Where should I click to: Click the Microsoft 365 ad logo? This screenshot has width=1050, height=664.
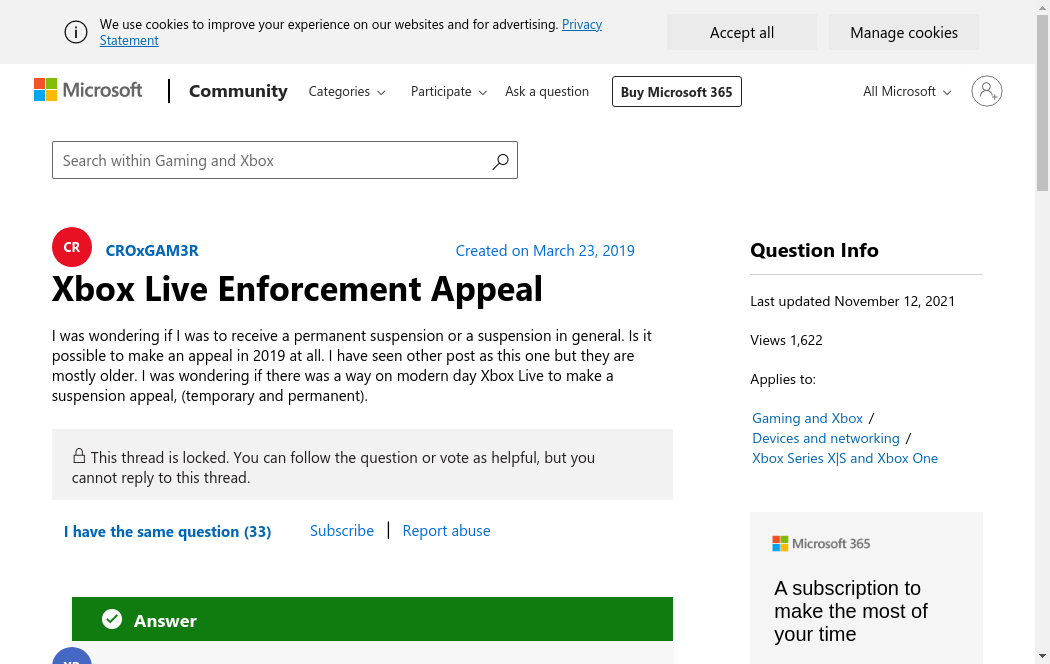821,544
